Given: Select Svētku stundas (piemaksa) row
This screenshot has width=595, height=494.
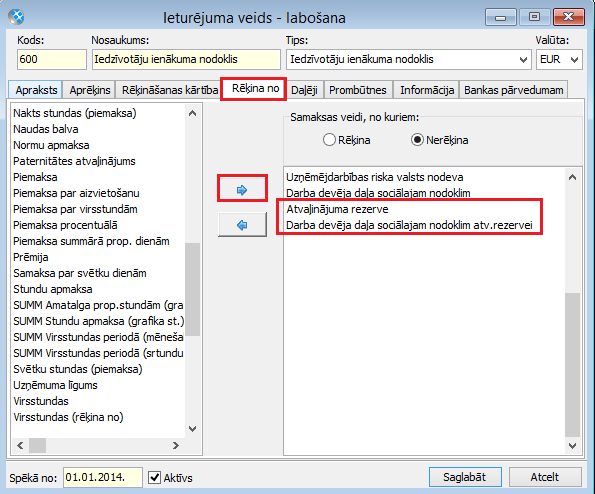Looking at the screenshot, I should tap(98, 369).
